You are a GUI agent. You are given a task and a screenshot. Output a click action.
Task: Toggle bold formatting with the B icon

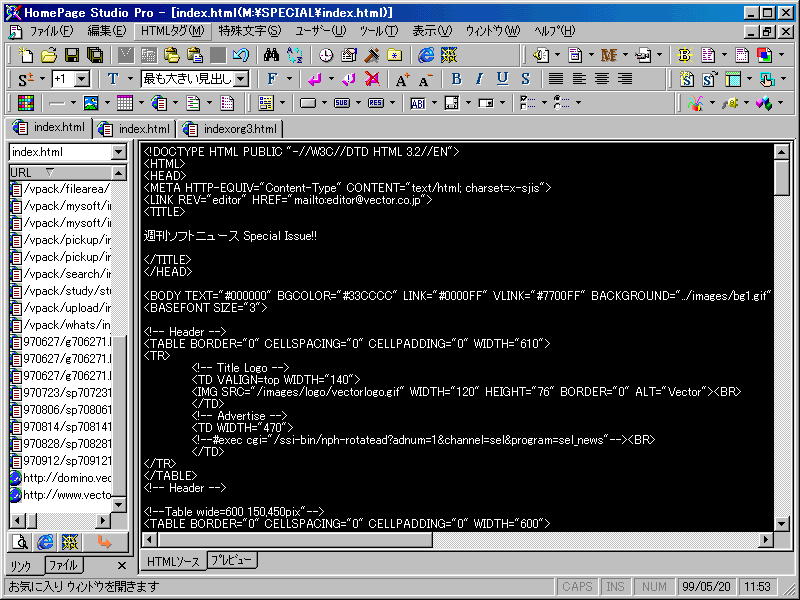click(x=457, y=79)
